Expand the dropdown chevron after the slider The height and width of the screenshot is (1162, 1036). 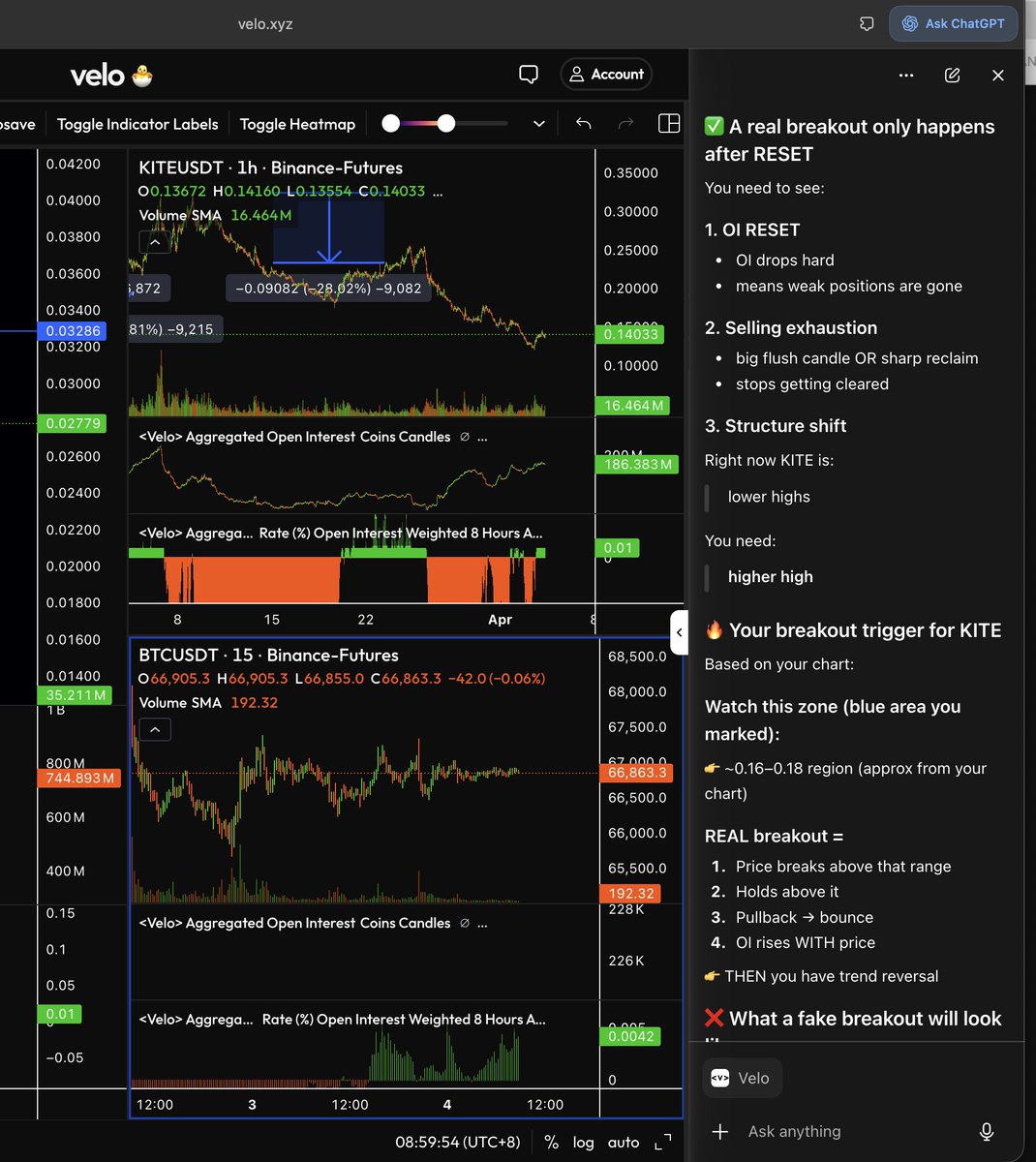tap(539, 124)
